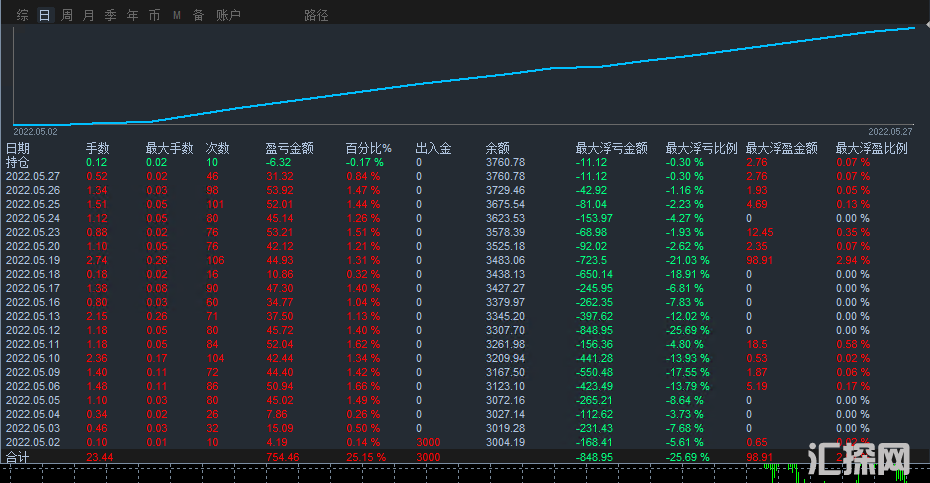Open the 季 quarterly tab
This screenshot has width=930, height=483.
[110, 15]
